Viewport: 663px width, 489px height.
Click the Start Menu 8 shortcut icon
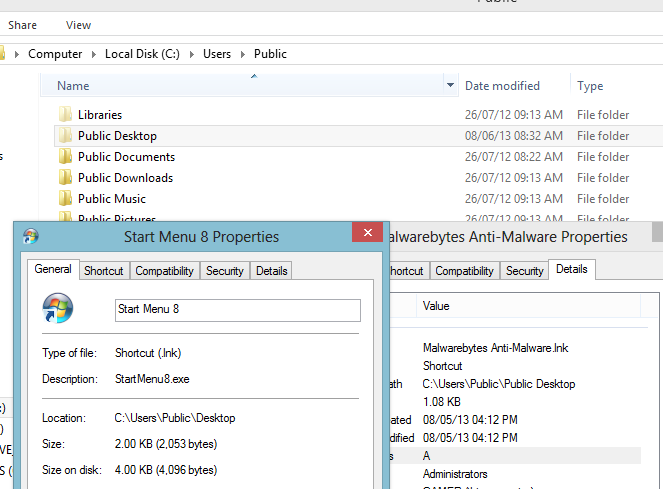pos(57,308)
